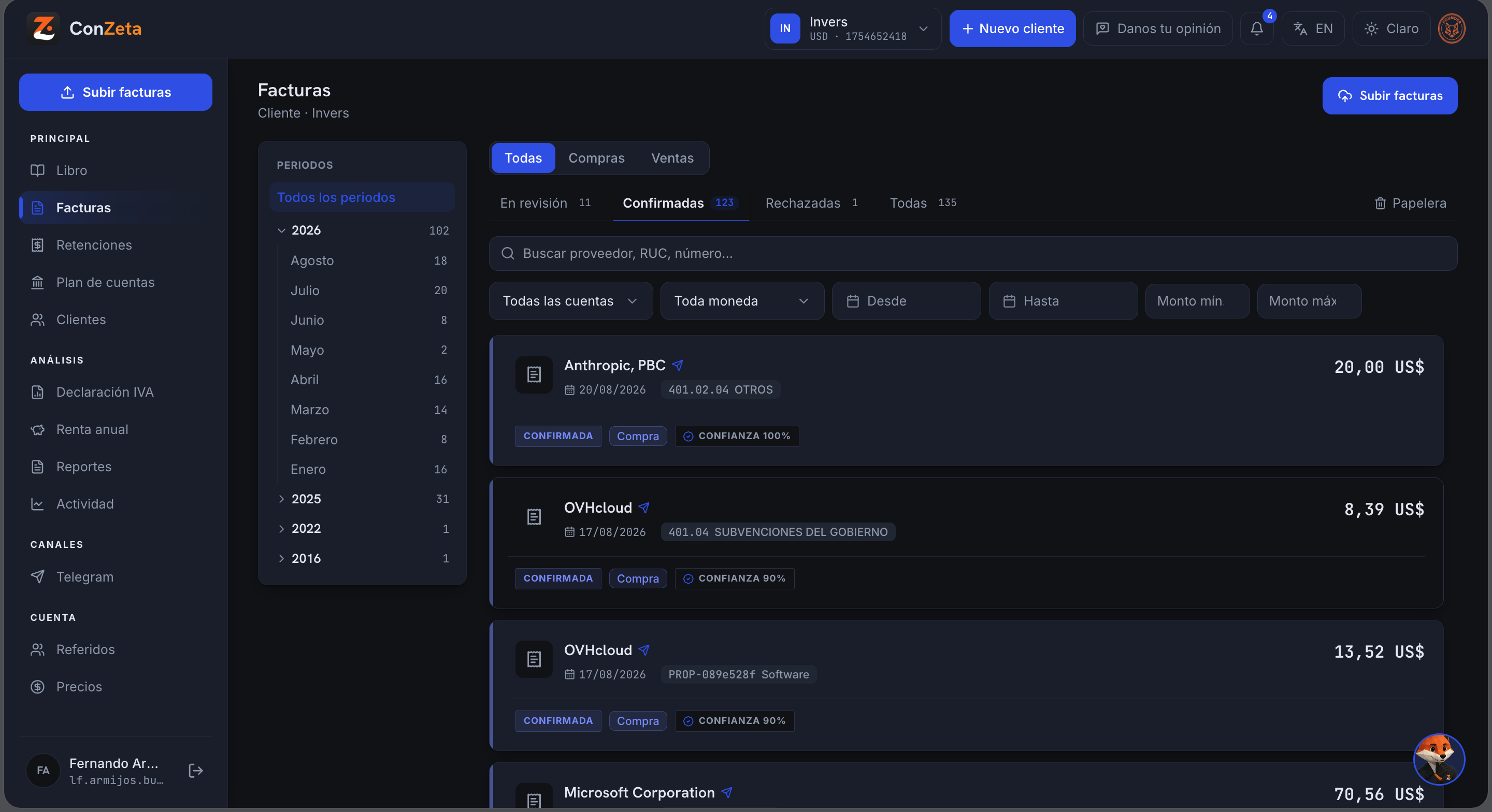Select Todos los periodos

click(362, 197)
